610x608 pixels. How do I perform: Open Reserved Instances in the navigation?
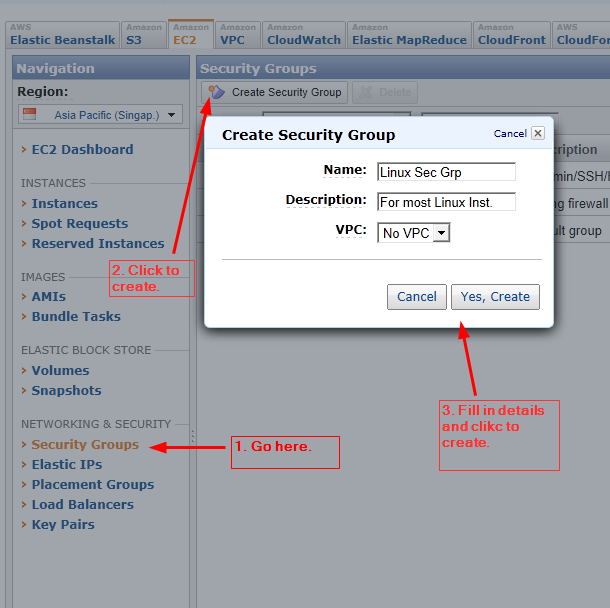tap(98, 244)
